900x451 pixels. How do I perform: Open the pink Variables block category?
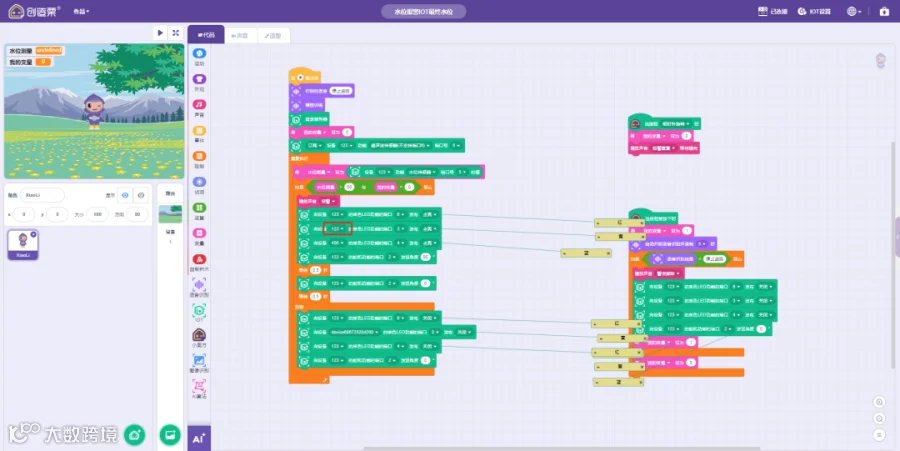(199, 236)
